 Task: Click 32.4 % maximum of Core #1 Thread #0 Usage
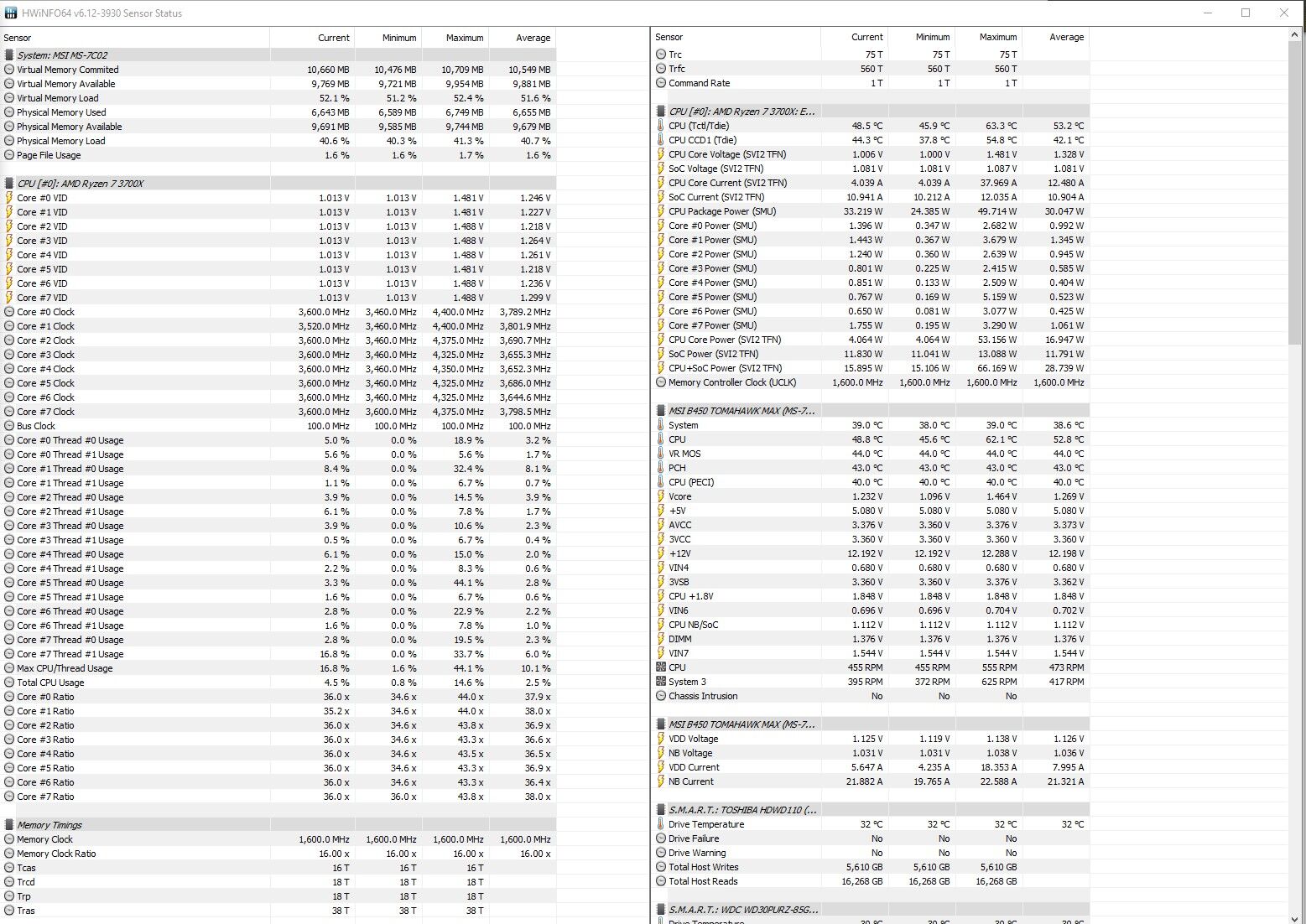(x=468, y=469)
